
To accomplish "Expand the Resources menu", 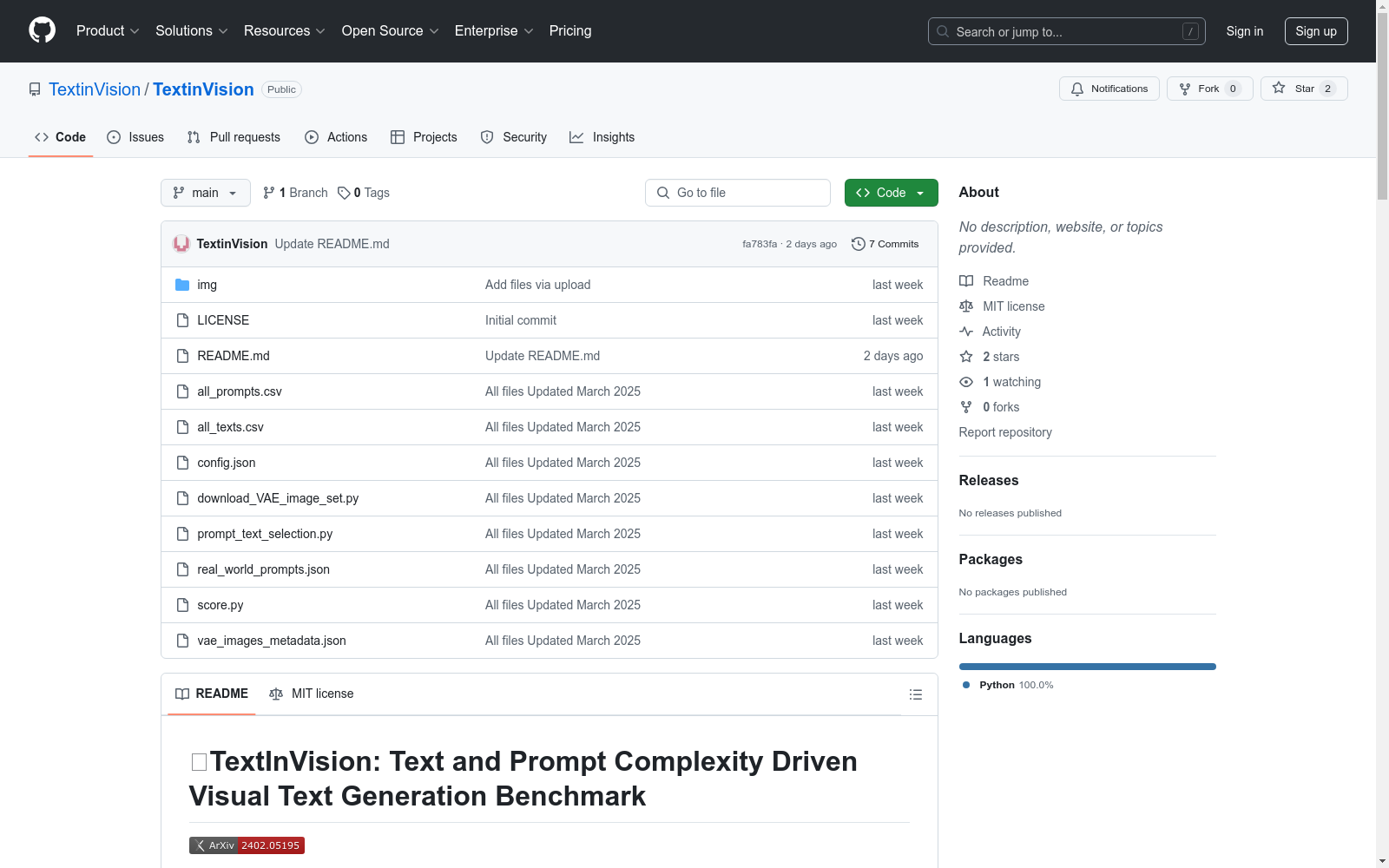I will 285,31.
